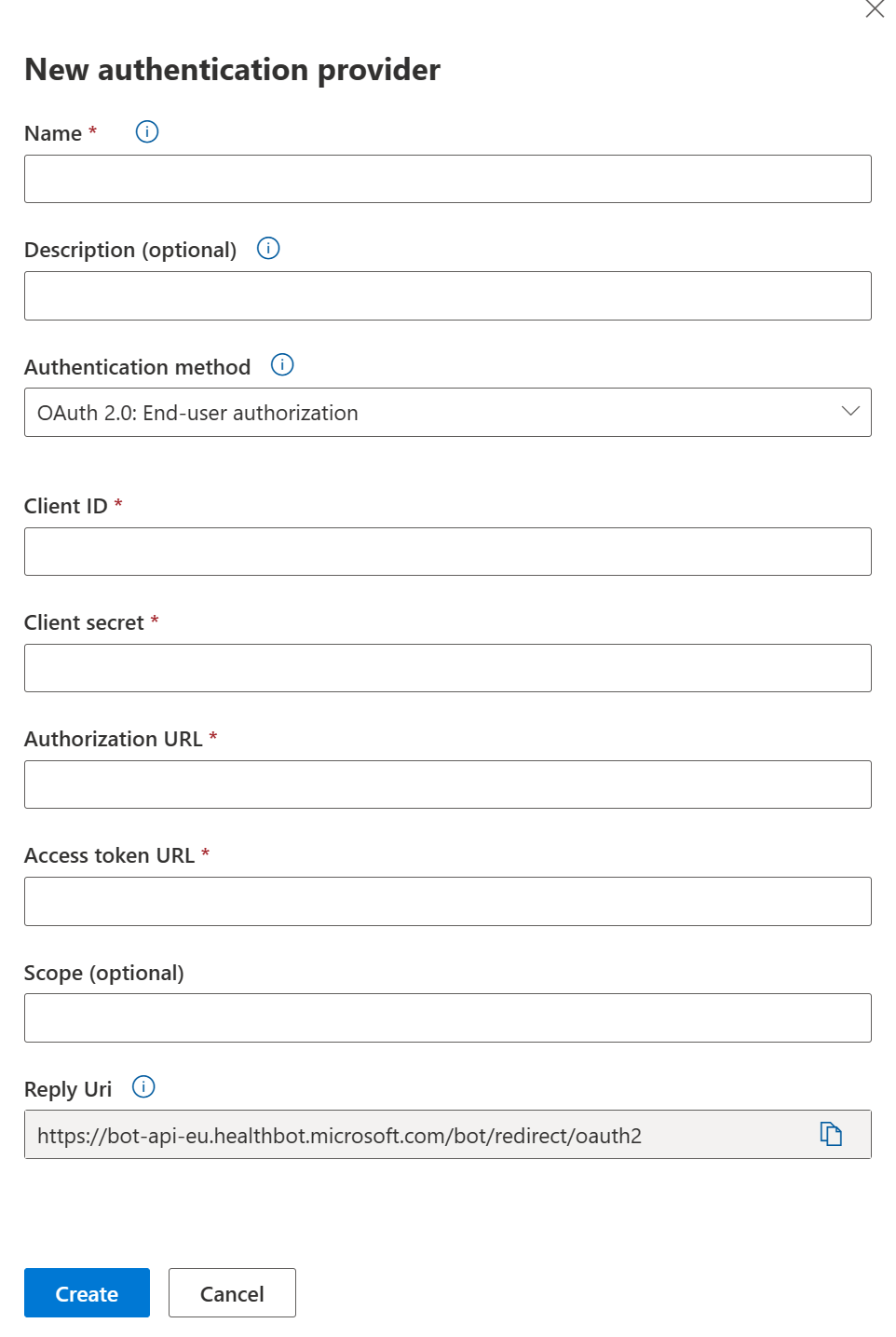Screen dimensions: 896x1337
Task: Copy the Reply Uri to clipboard
Action: (x=831, y=1134)
